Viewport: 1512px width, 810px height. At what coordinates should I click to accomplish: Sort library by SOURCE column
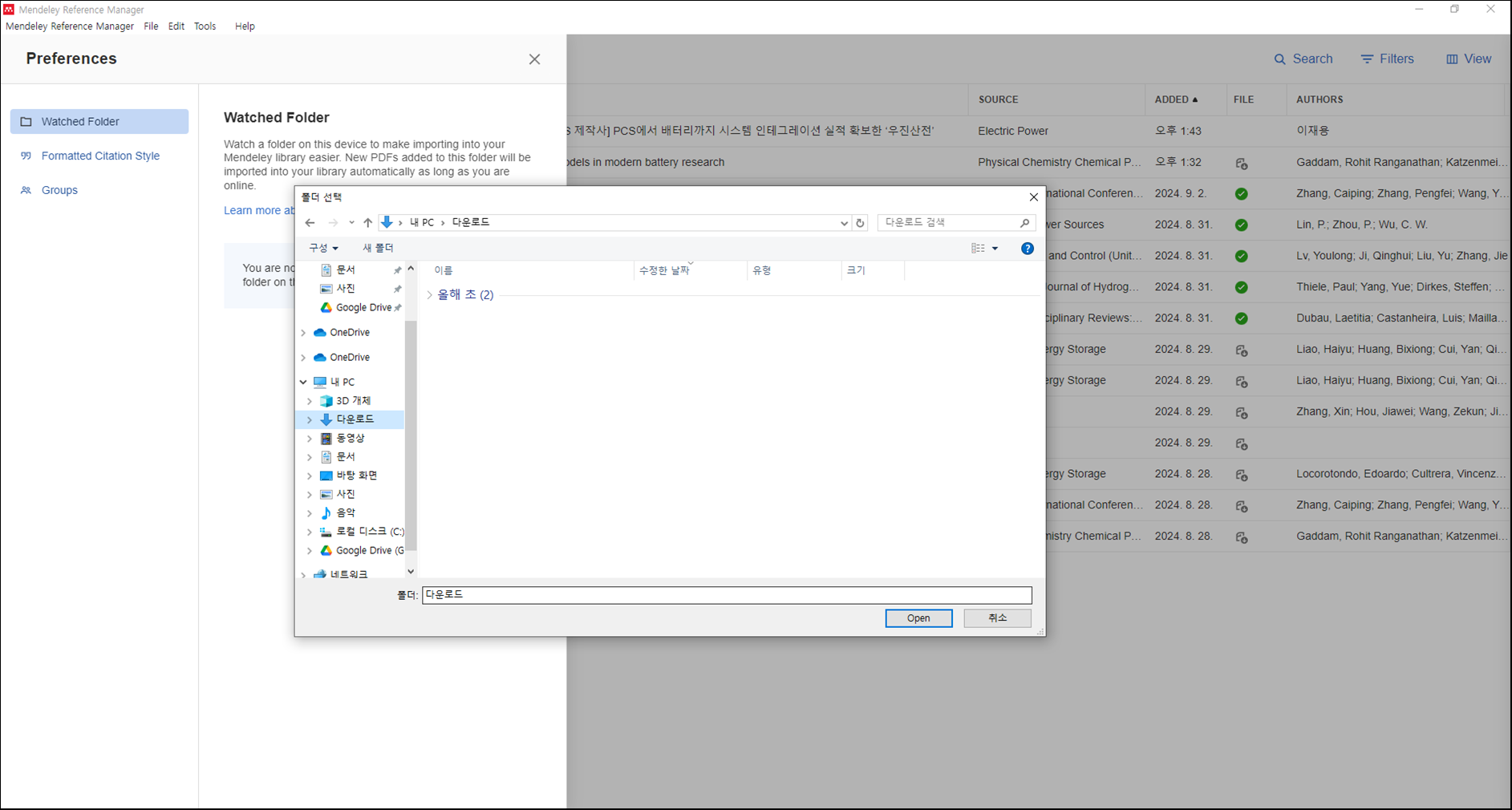coord(999,100)
